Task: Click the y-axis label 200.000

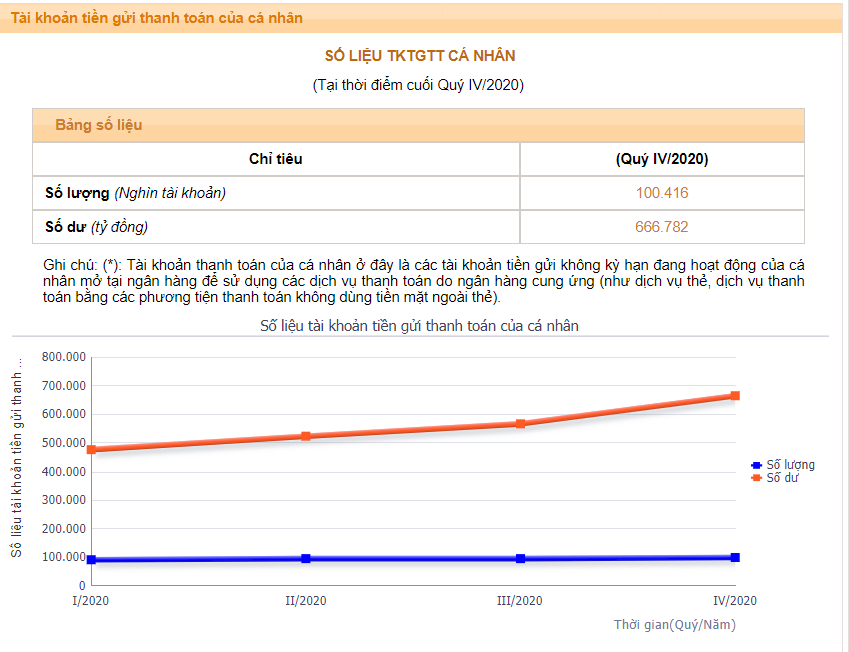Action: (x=64, y=529)
